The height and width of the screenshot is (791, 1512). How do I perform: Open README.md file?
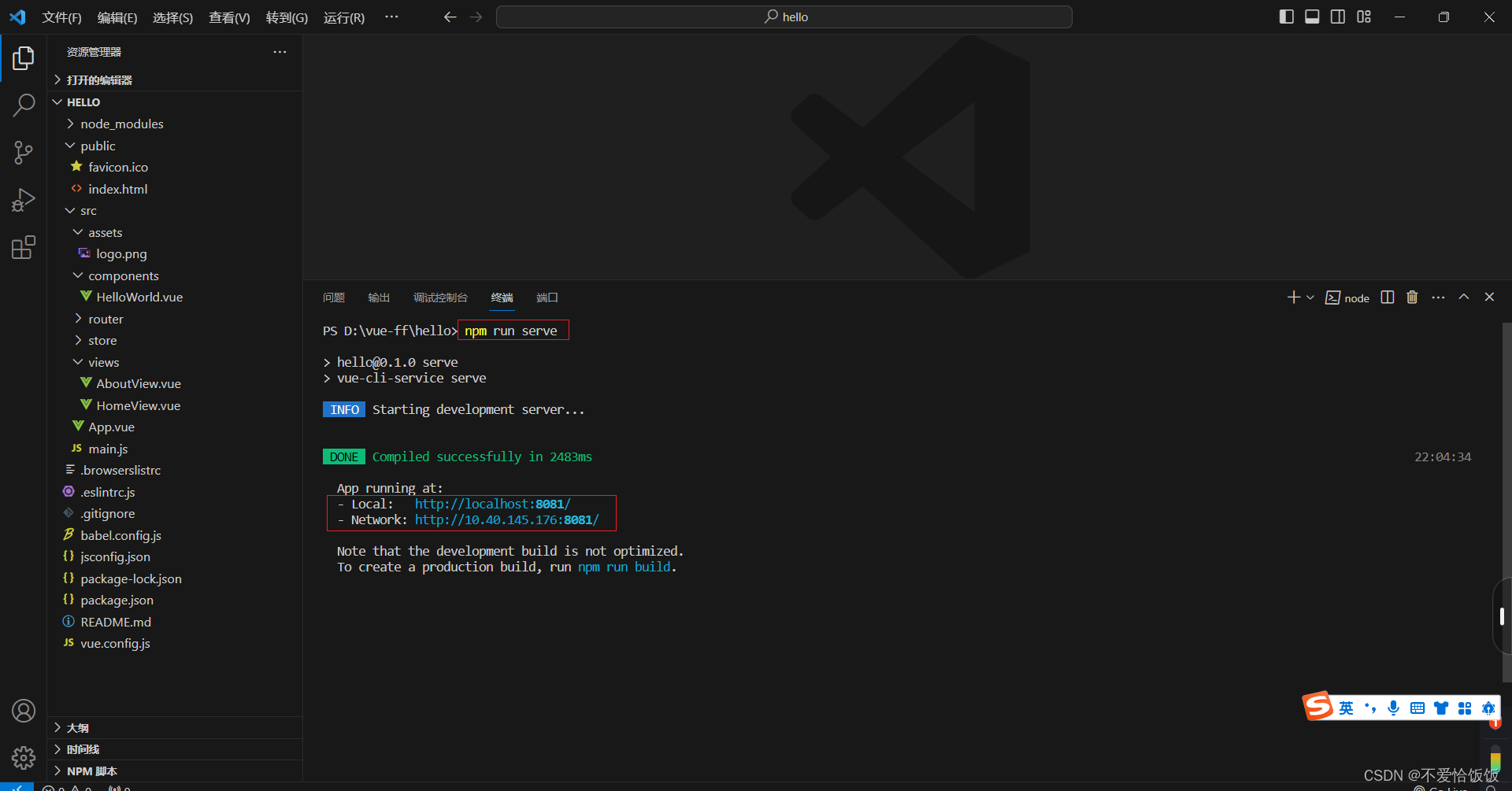pos(175,622)
